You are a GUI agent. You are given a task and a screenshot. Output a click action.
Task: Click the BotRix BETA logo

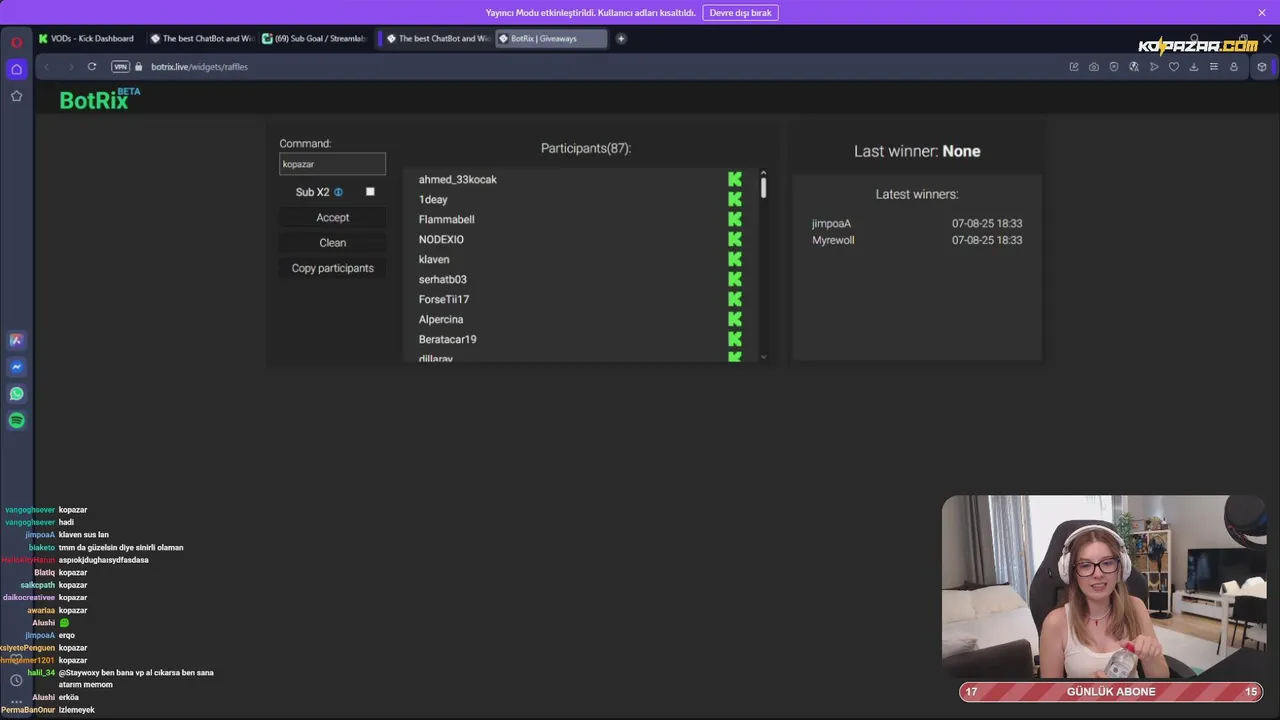99,99
